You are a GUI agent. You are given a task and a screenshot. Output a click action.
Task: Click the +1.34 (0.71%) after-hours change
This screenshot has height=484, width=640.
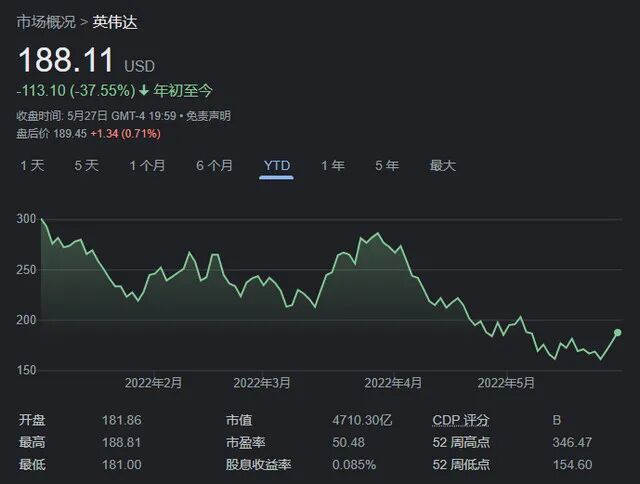(126, 133)
